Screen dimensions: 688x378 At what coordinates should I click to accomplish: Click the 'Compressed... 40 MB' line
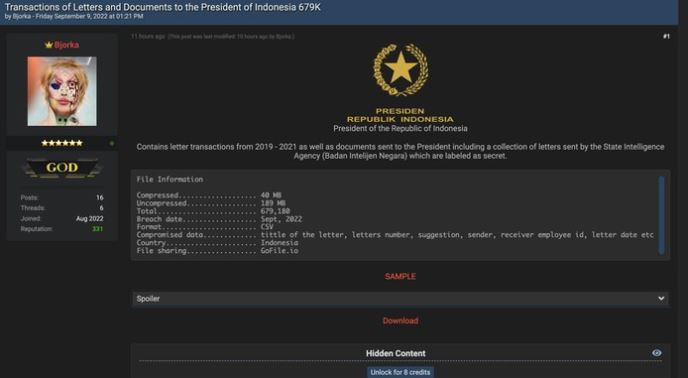pos(209,195)
